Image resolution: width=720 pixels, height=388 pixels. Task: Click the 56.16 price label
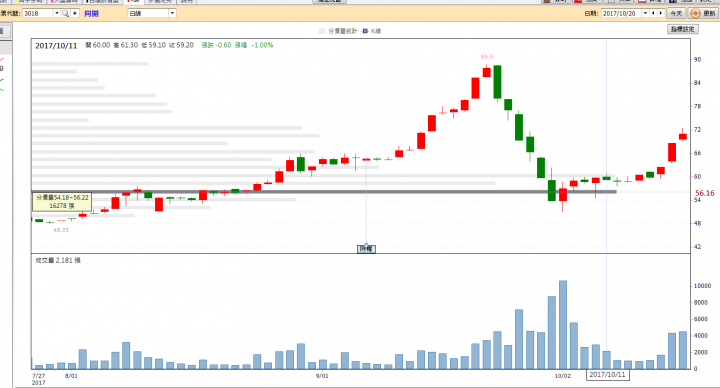704,193
